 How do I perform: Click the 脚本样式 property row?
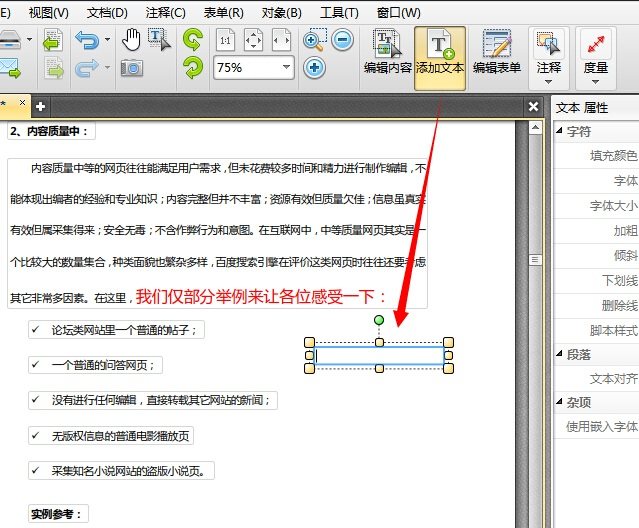(596, 330)
